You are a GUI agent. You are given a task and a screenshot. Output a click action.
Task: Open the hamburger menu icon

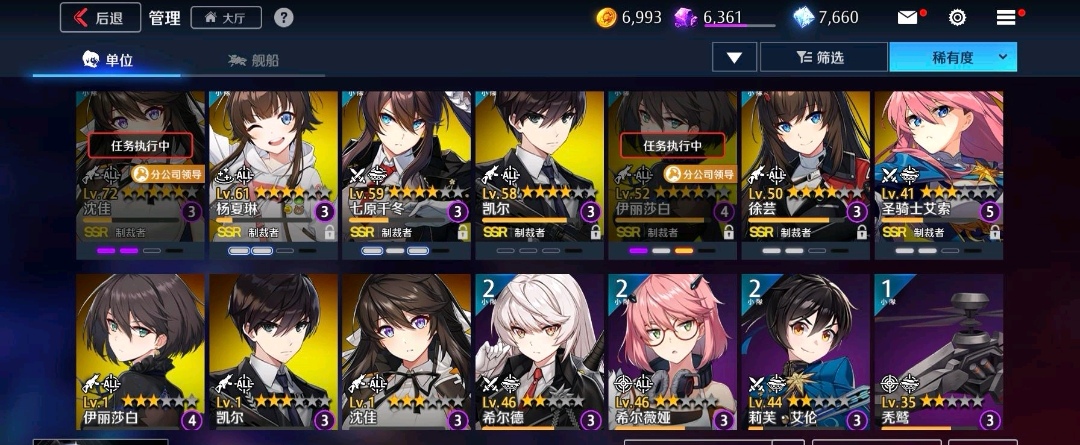(x=1006, y=18)
